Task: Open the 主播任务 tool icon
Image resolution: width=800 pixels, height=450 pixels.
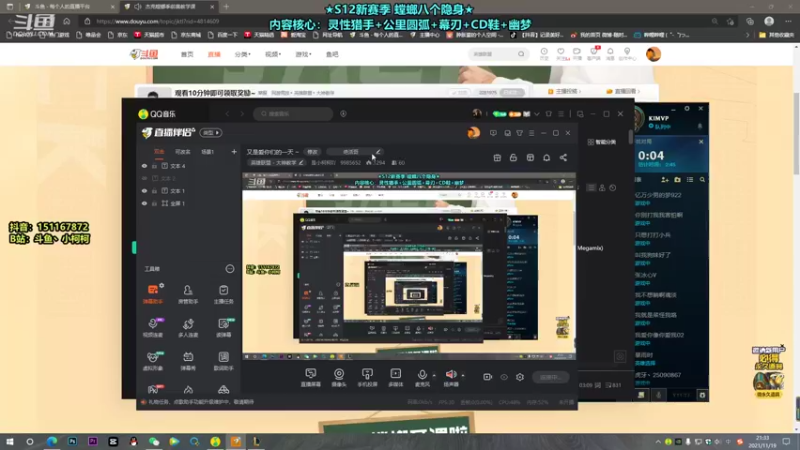Action: [223, 294]
